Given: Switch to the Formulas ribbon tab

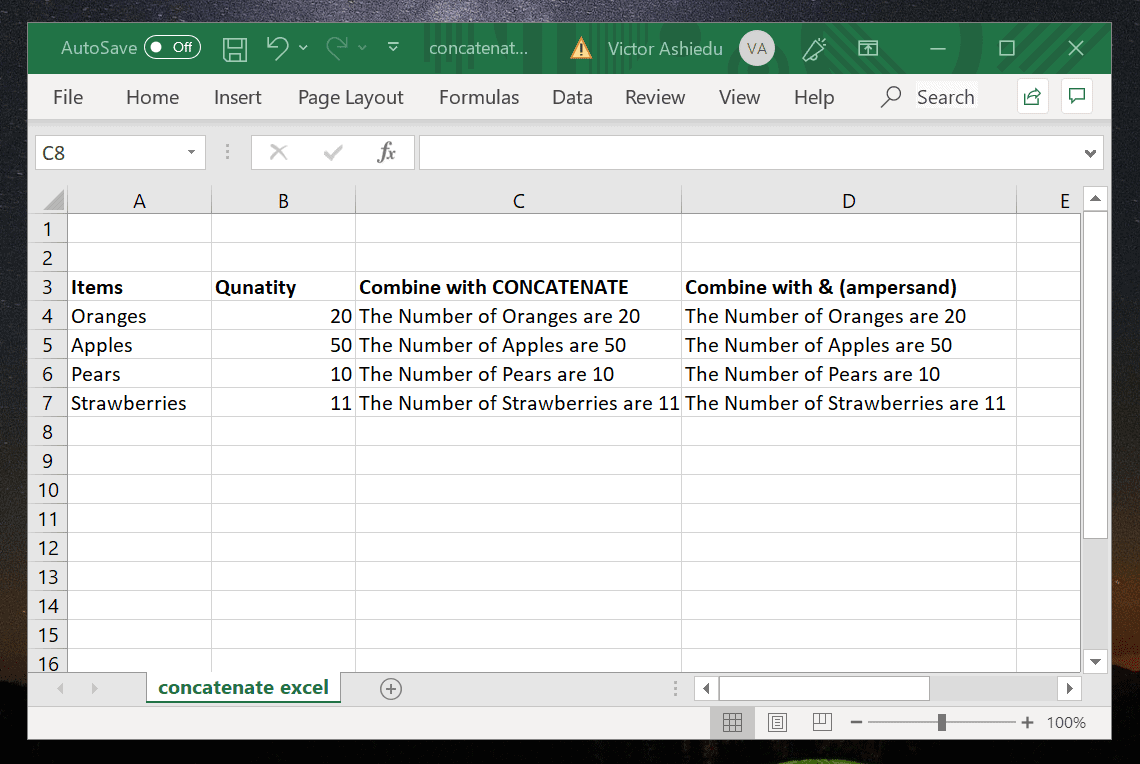Looking at the screenshot, I should pos(479,97).
